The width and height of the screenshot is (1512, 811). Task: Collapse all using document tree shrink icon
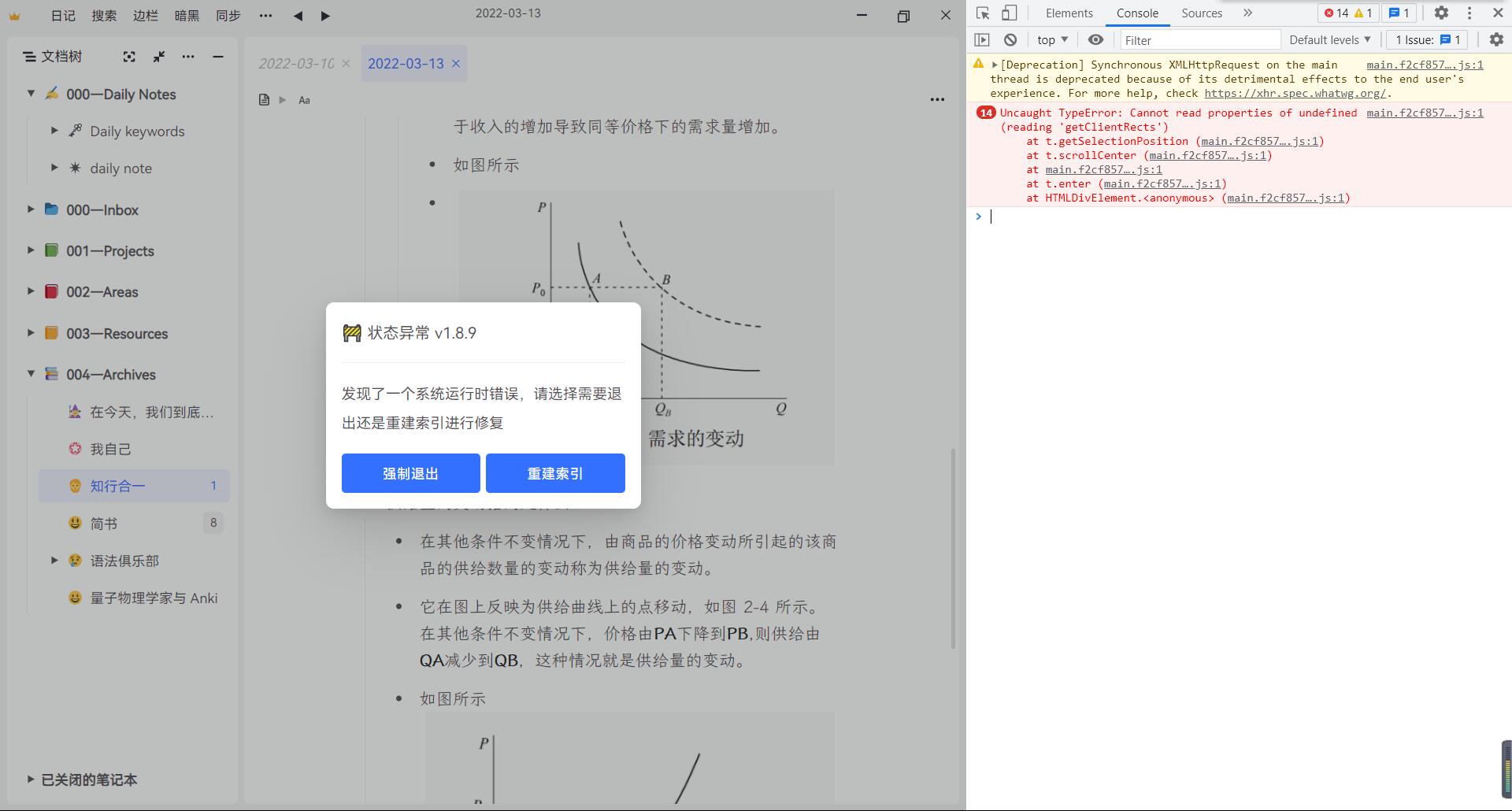click(x=159, y=56)
